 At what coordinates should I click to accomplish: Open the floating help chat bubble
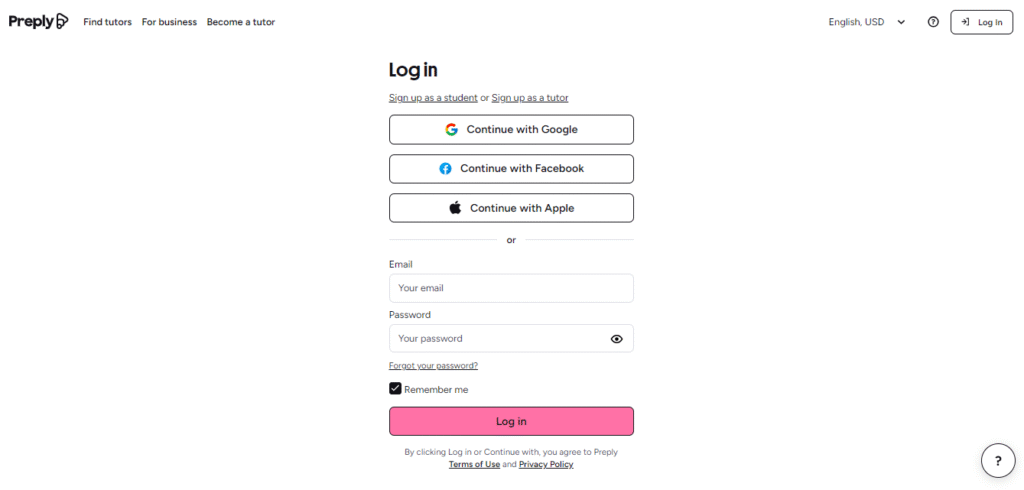997,460
